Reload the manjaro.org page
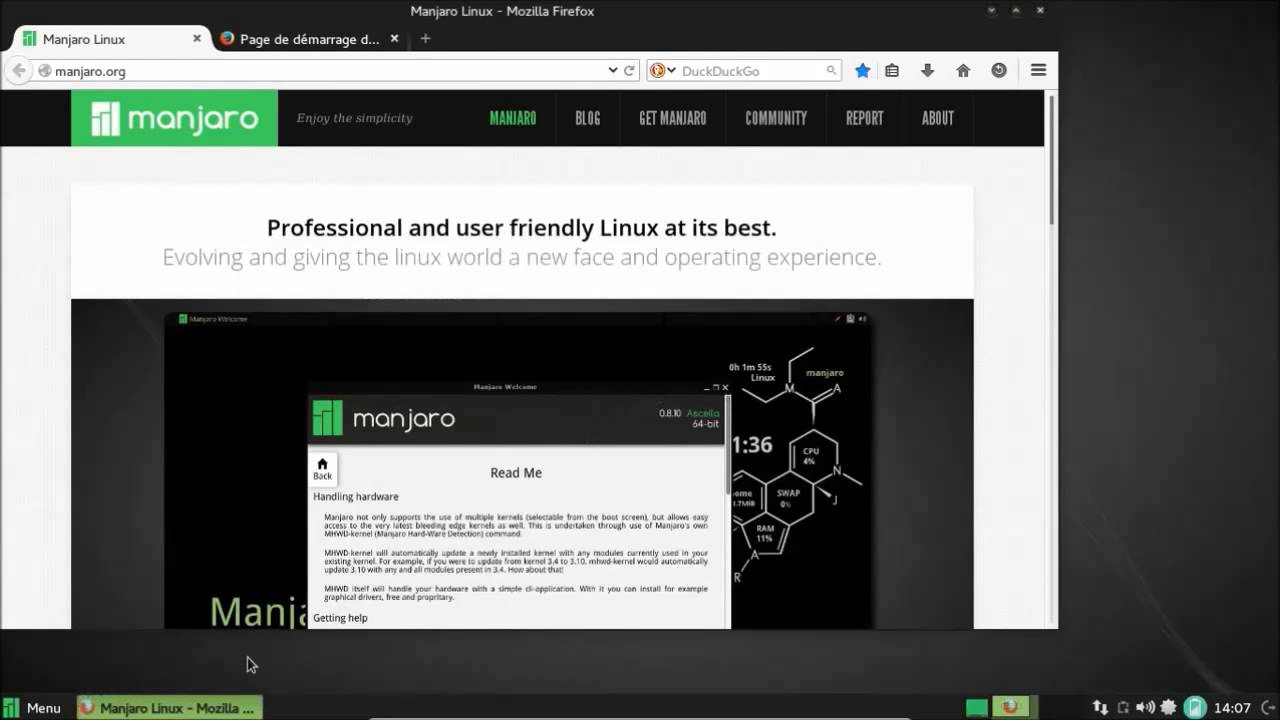Image resolution: width=1280 pixels, height=720 pixels. 630,71
